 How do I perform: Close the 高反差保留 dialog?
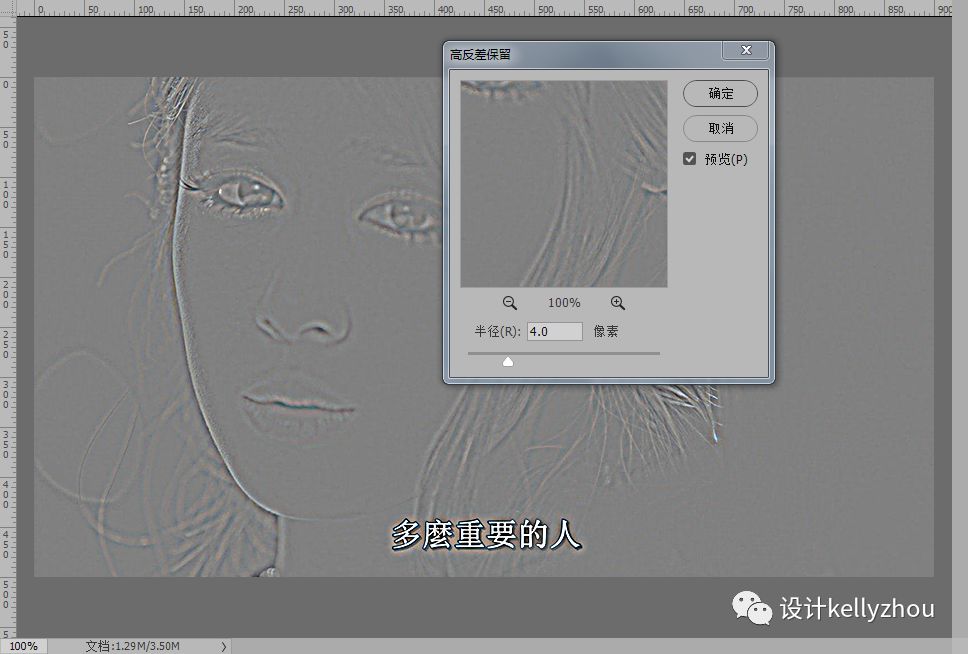[x=746, y=51]
